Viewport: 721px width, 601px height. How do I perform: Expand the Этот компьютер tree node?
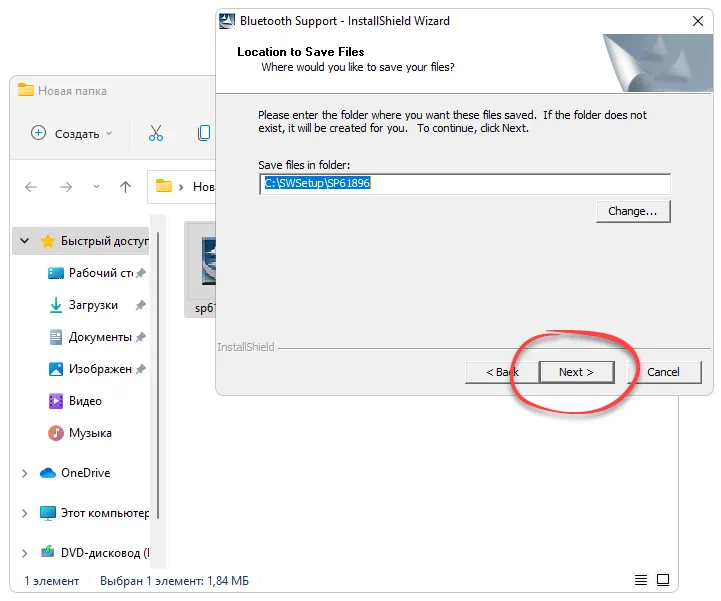click(x=25, y=513)
